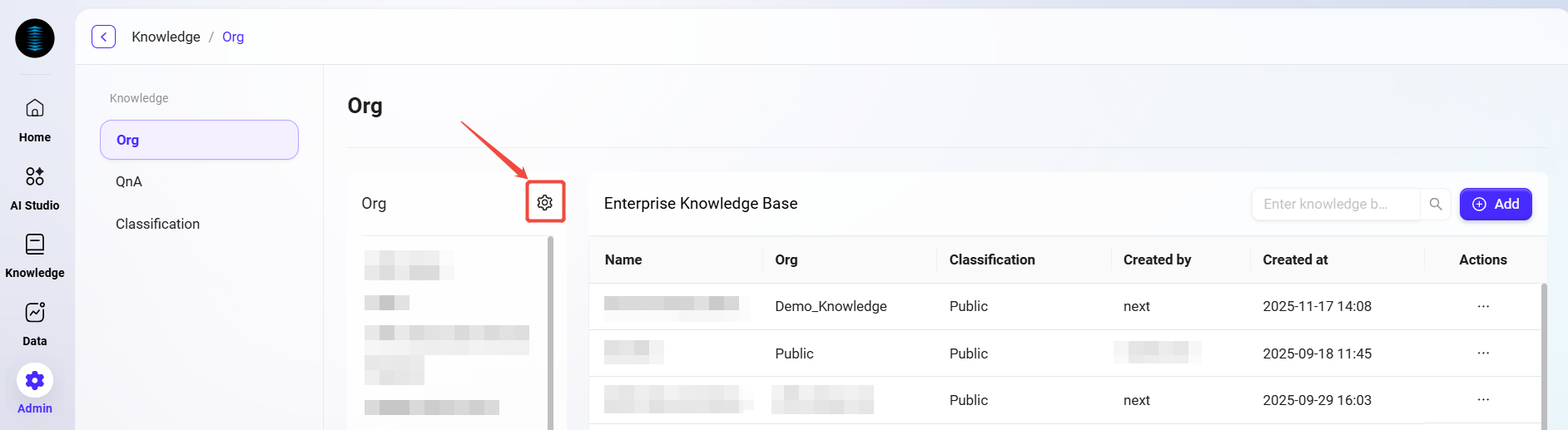The width and height of the screenshot is (1568, 430).
Task: Click the Add knowledge base button
Action: point(1495,204)
